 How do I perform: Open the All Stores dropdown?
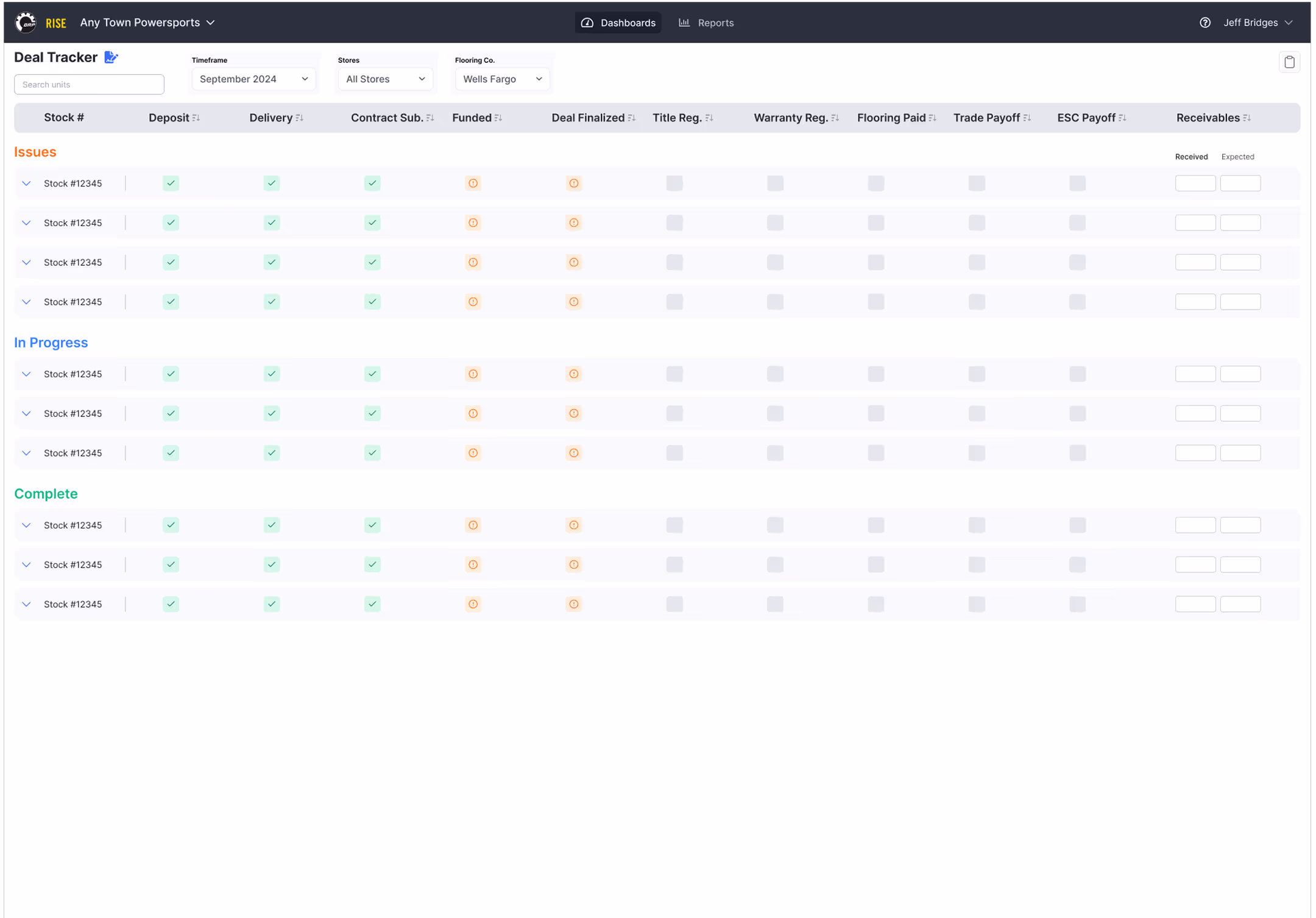tap(386, 79)
